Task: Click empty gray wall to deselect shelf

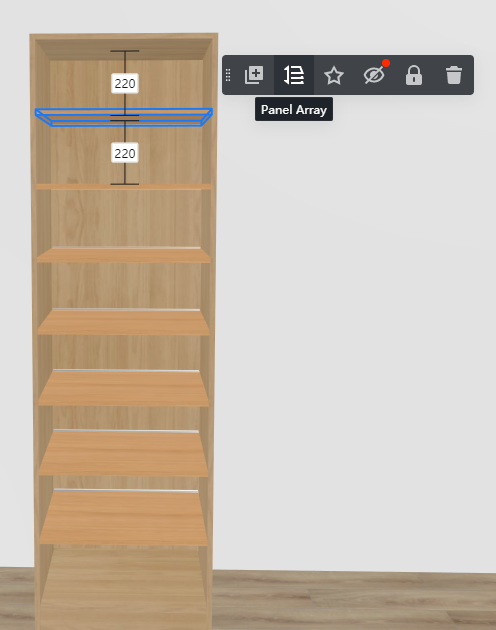Action: point(354,321)
